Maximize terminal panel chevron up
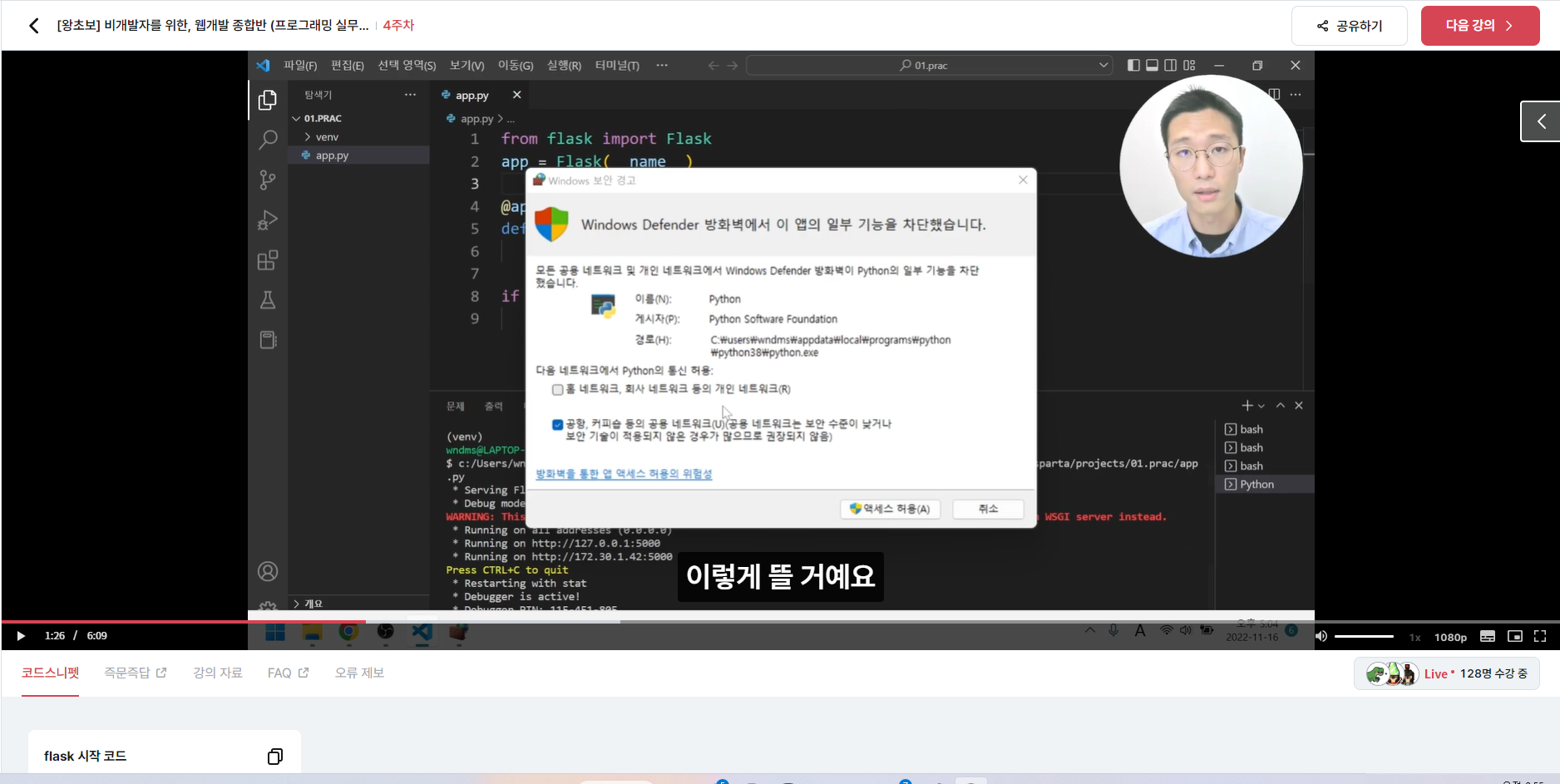1560x784 pixels. 1281,406
